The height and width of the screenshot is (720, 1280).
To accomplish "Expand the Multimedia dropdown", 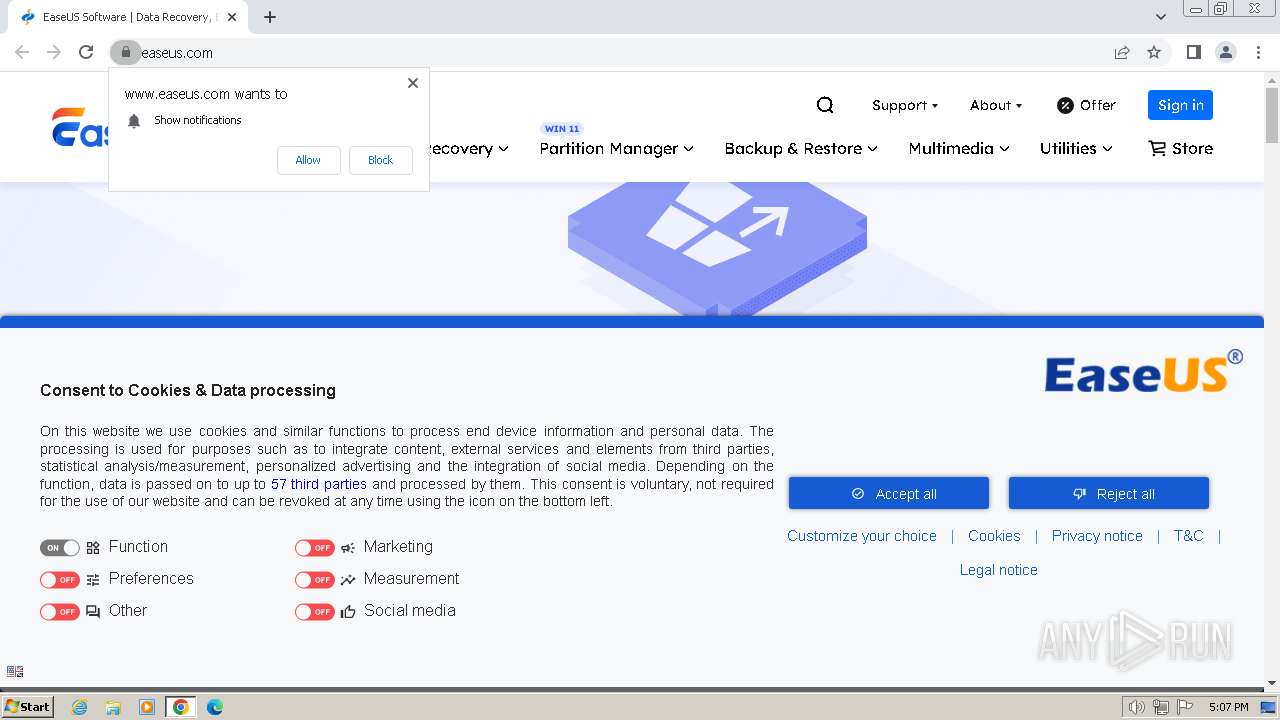I will (x=959, y=148).
